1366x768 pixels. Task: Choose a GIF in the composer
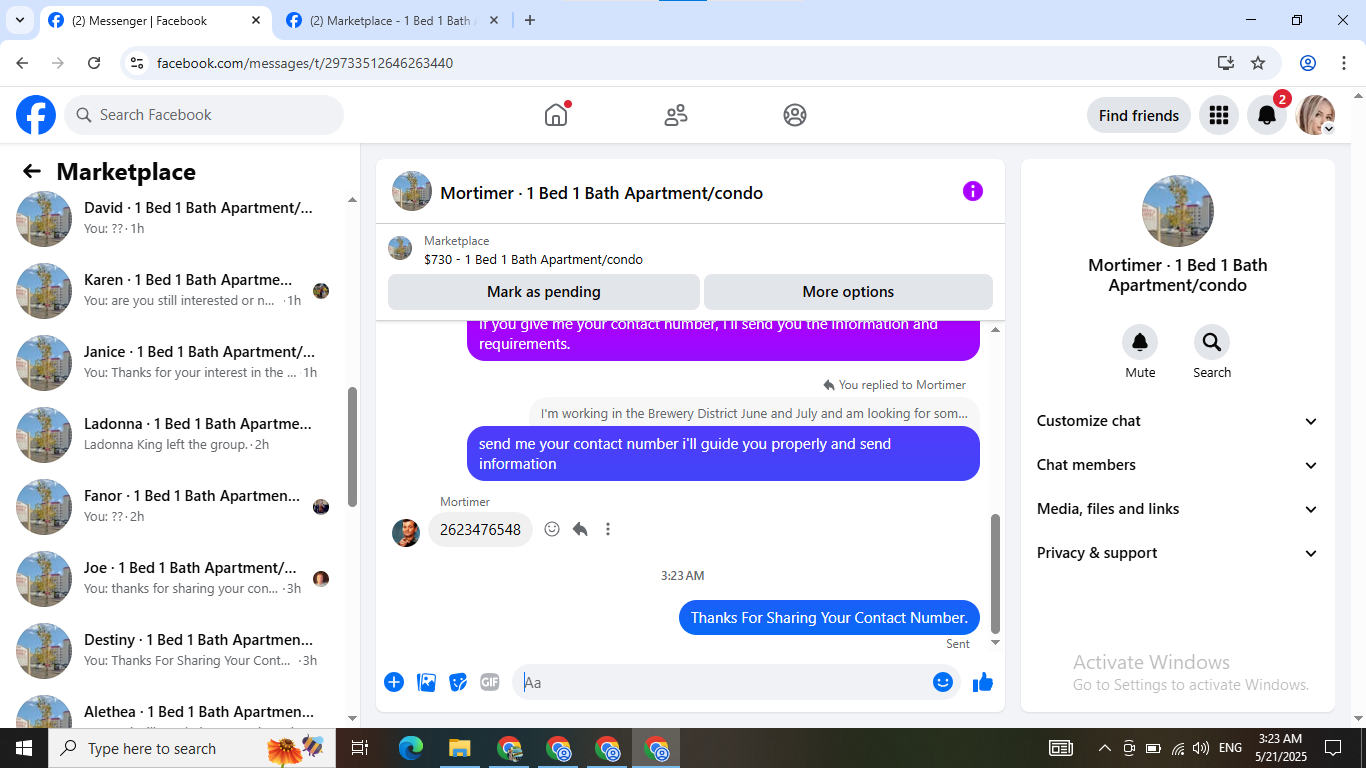(x=489, y=682)
